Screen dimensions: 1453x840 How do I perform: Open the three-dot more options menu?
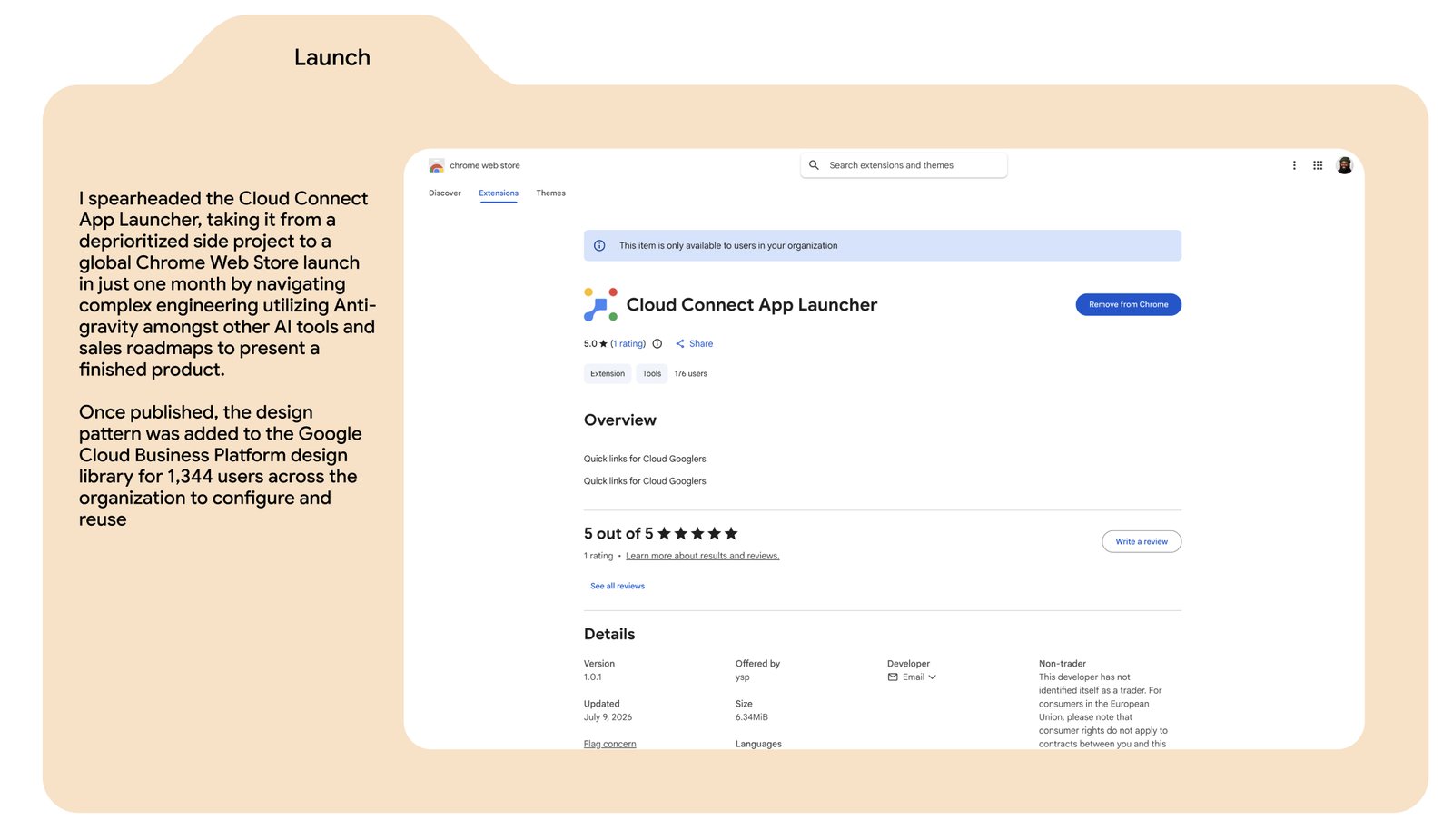click(x=1294, y=165)
